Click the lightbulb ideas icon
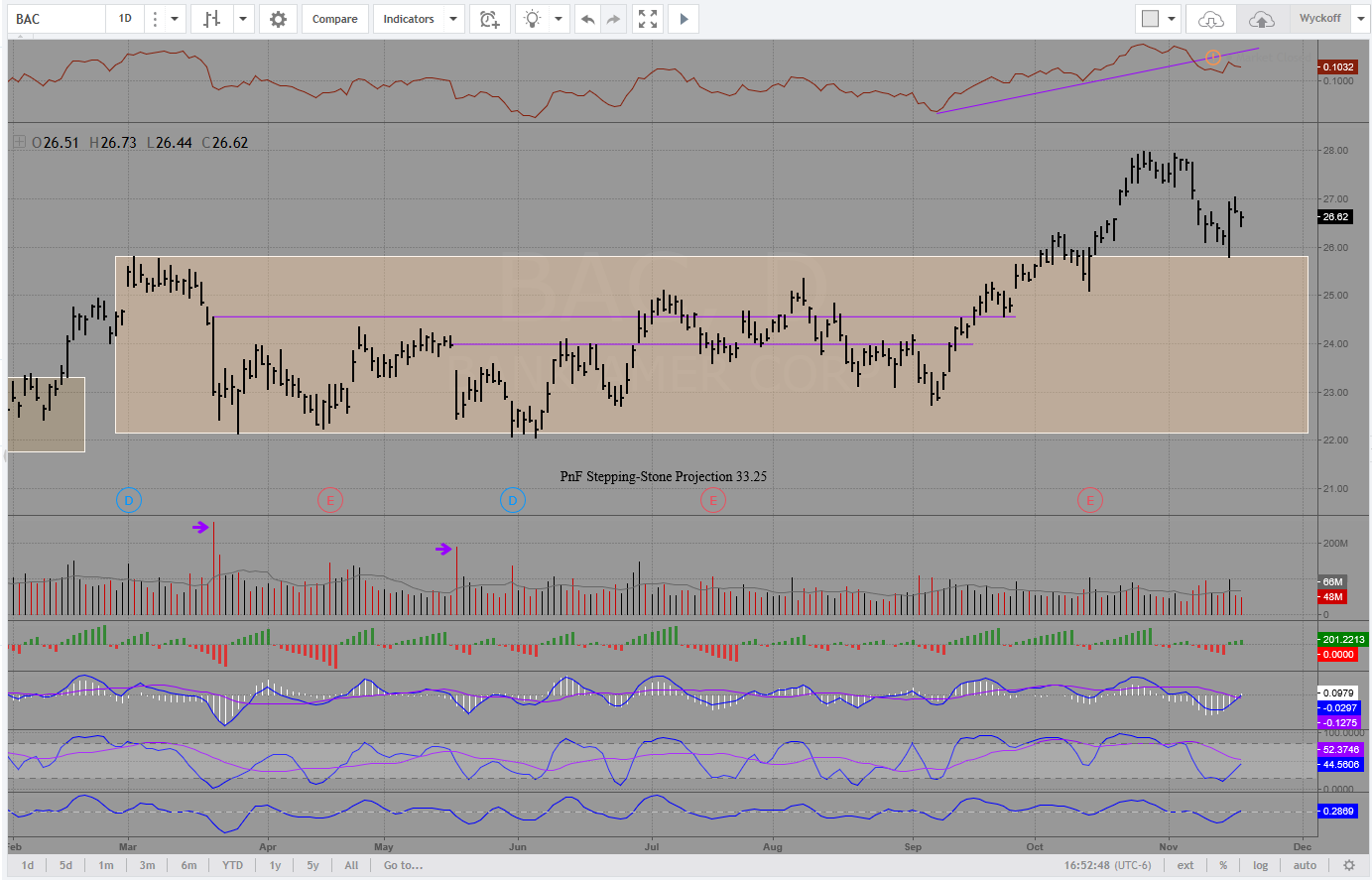Screen dimensions: 1372x880 point(533,19)
